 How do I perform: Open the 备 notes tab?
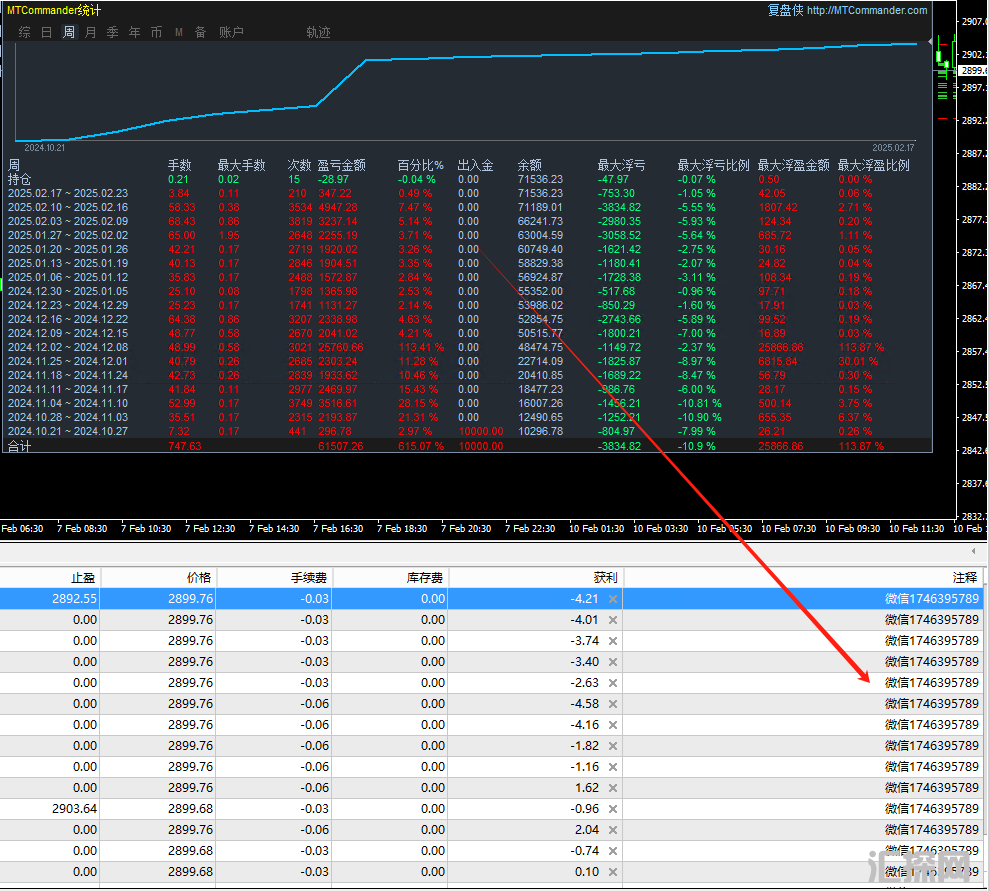pos(201,32)
